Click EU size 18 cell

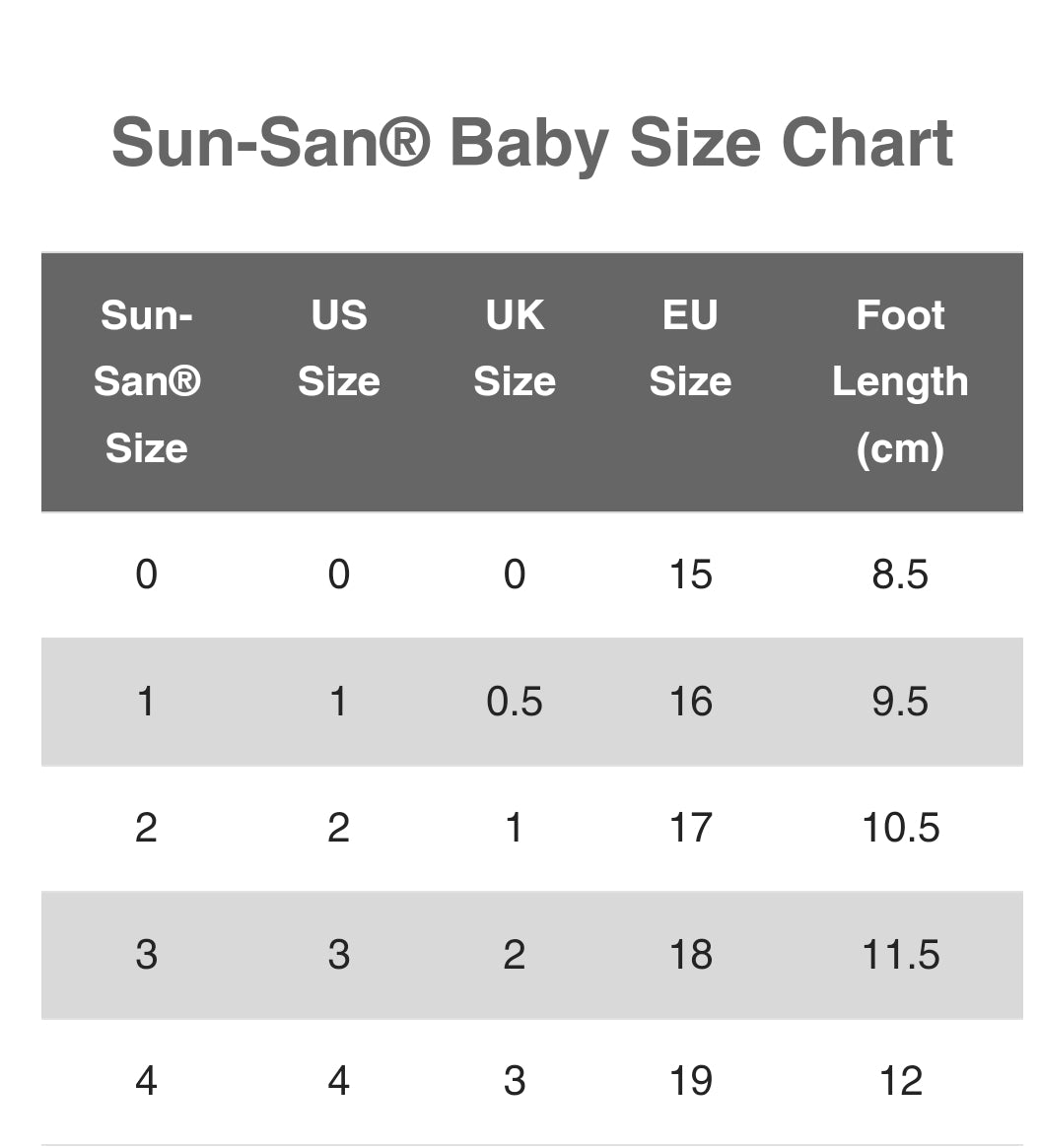click(690, 955)
